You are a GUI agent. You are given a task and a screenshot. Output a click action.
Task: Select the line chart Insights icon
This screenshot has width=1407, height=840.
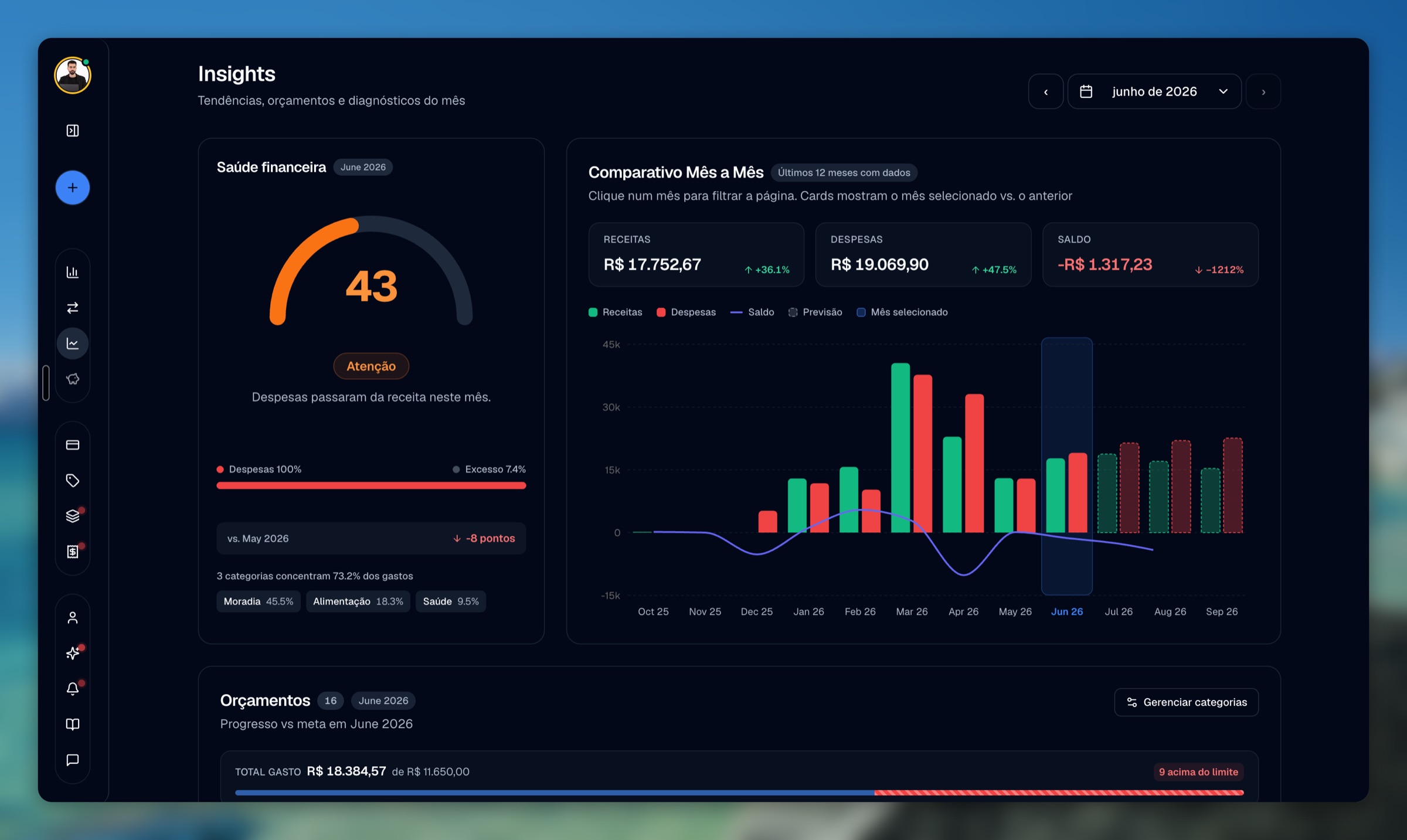(73, 344)
